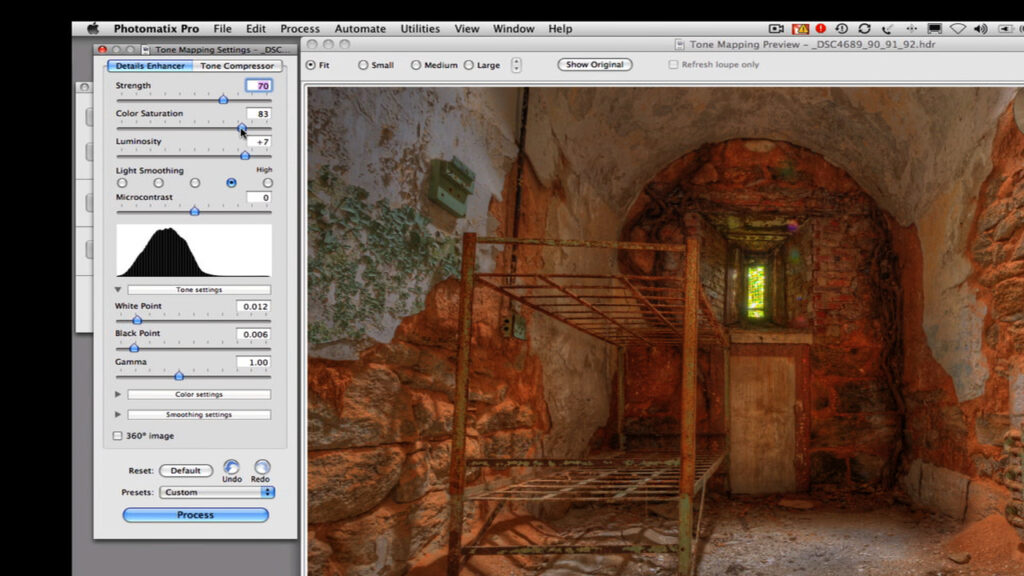
Task: Open the Utilities menu
Action: tap(420, 29)
